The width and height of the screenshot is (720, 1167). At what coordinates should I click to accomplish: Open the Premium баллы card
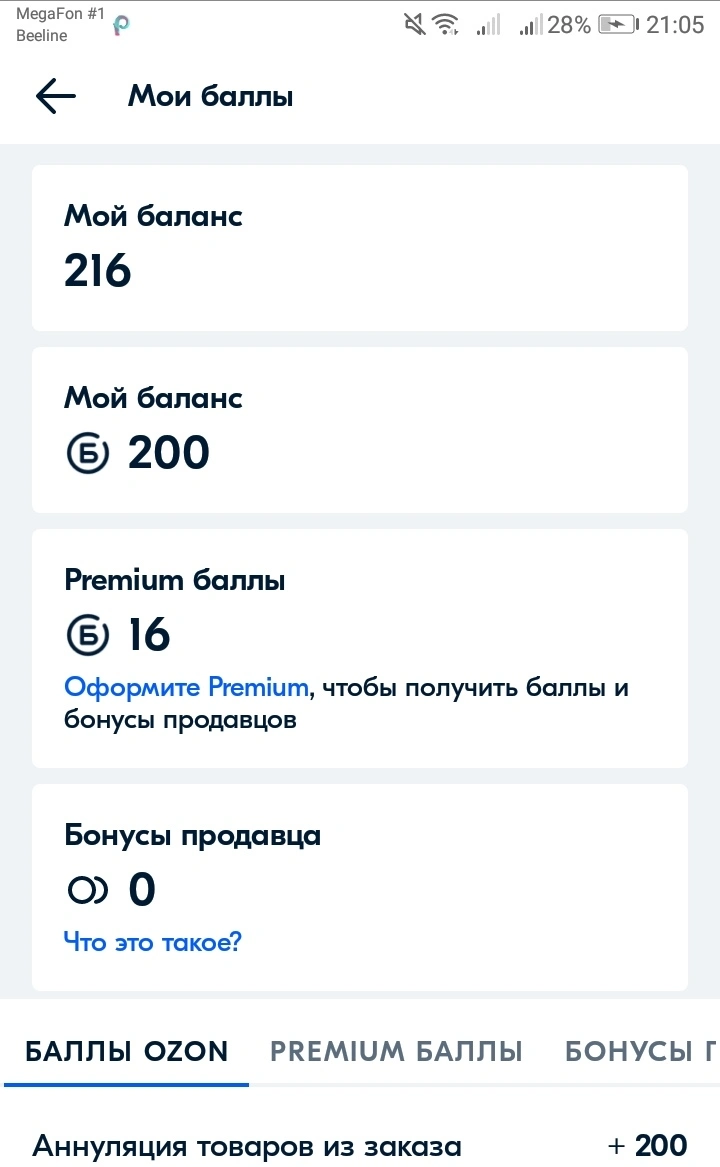[360, 648]
